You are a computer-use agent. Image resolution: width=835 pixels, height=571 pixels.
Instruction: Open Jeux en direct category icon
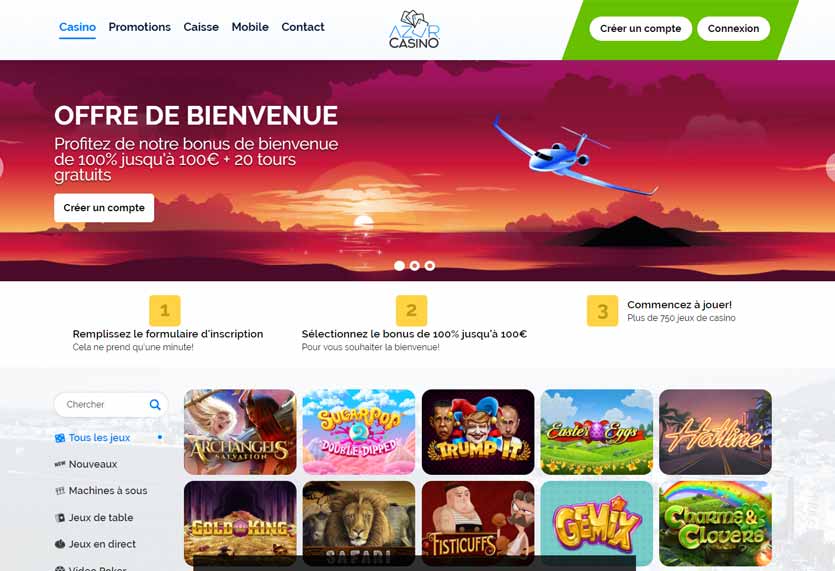click(60, 544)
